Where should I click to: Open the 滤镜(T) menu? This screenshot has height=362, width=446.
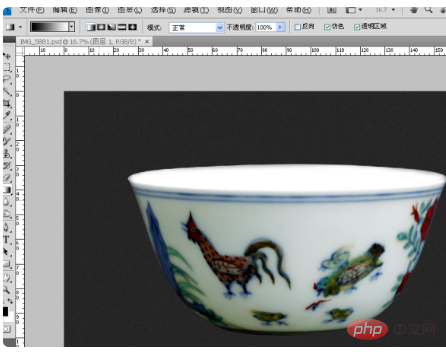(196, 10)
